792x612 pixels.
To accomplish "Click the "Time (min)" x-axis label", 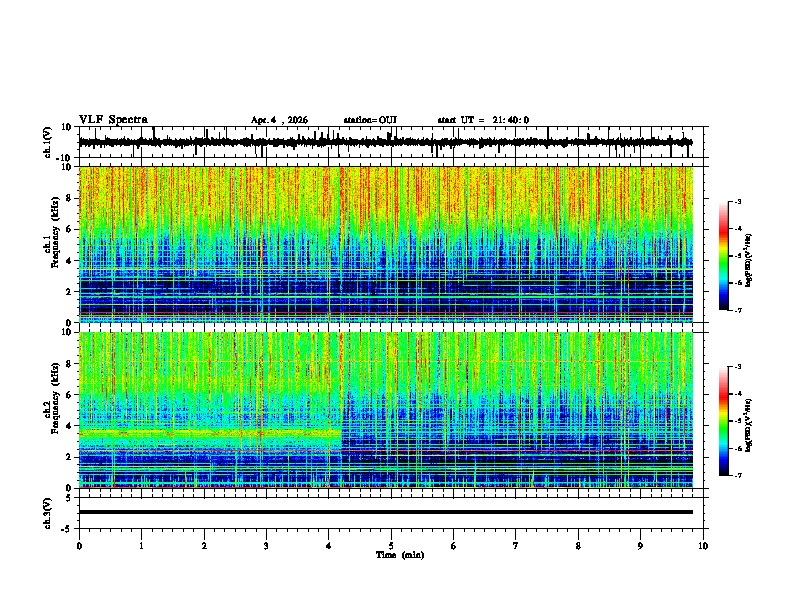I will 400,555.
